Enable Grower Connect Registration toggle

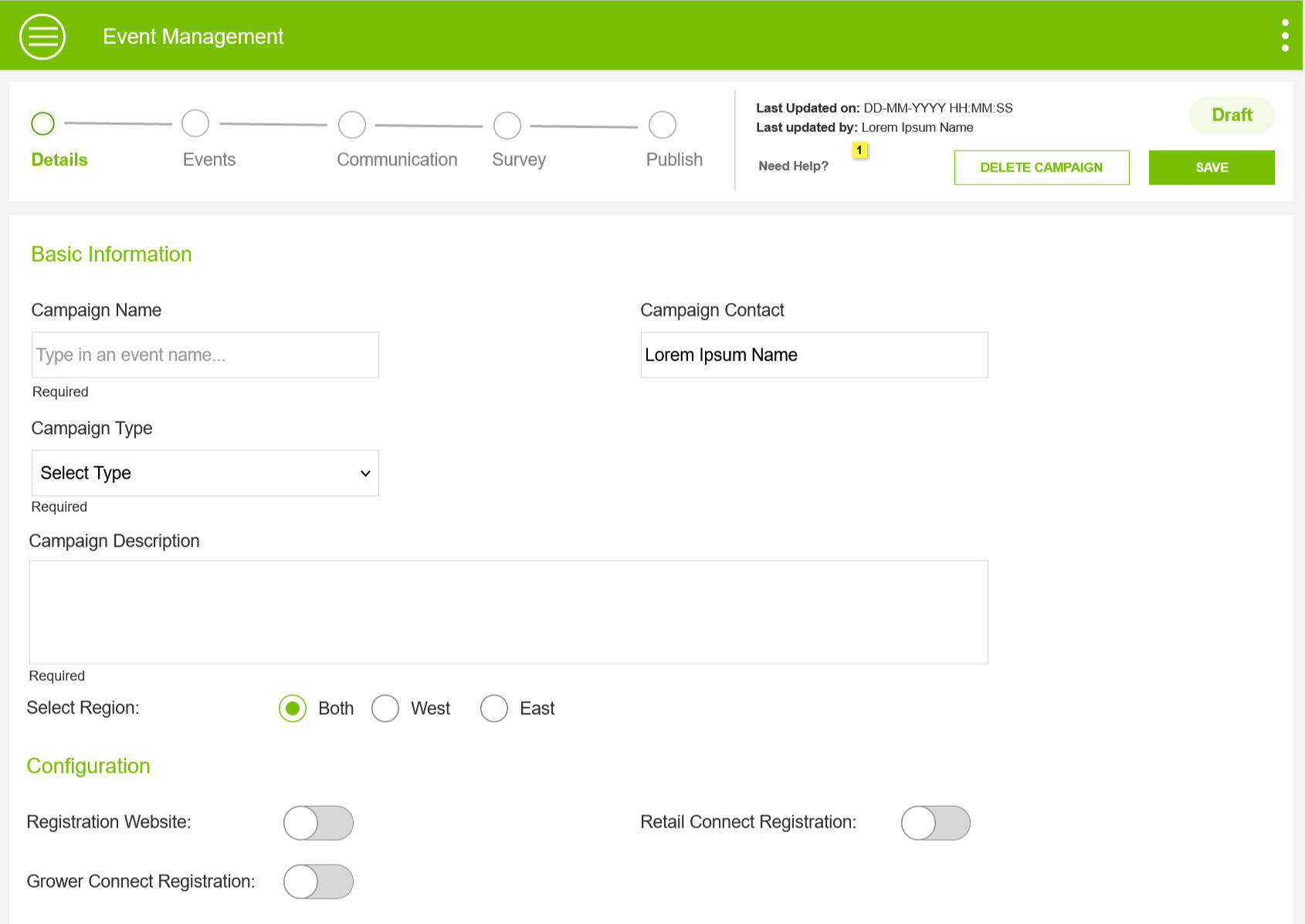point(318,882)
